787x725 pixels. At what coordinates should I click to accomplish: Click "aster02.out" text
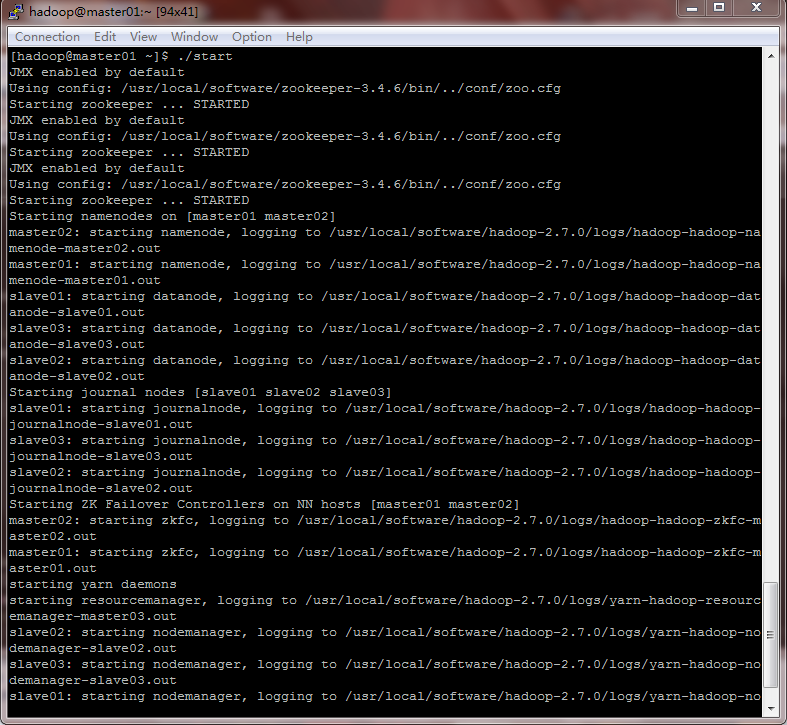53,536
